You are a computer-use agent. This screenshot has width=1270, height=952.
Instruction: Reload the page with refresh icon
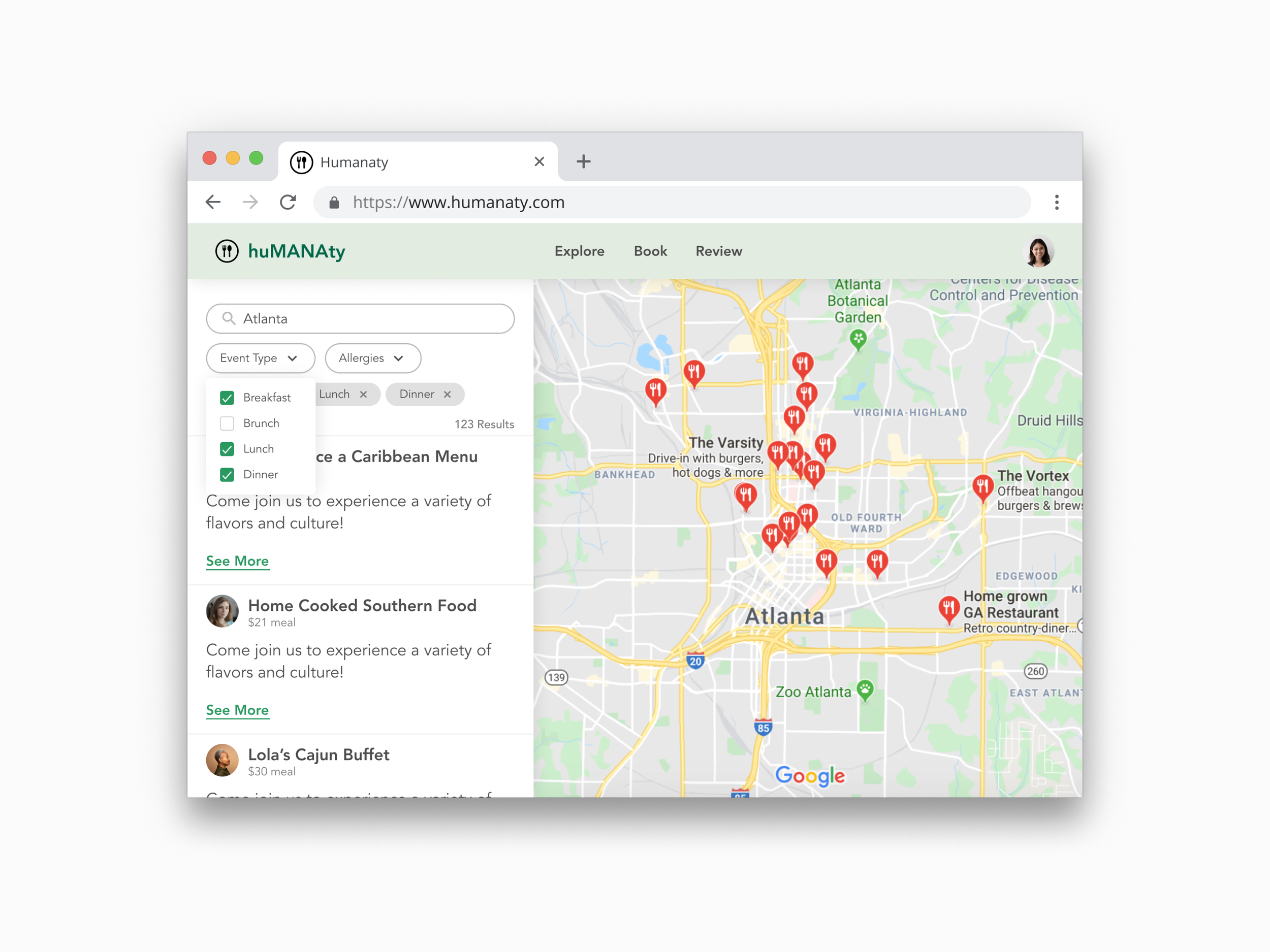coord(288,202)
